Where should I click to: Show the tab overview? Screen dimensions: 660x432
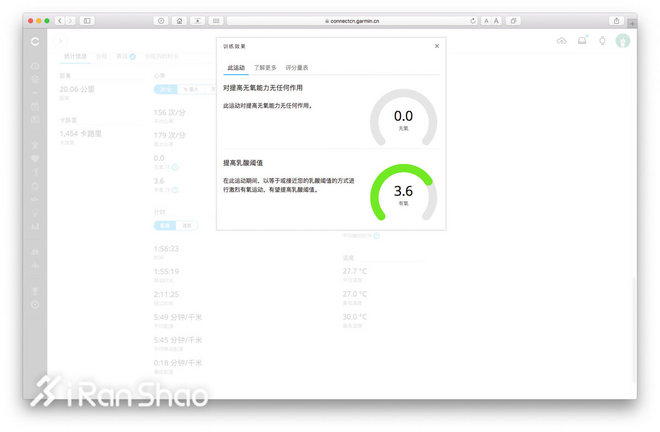pos(513,21)
